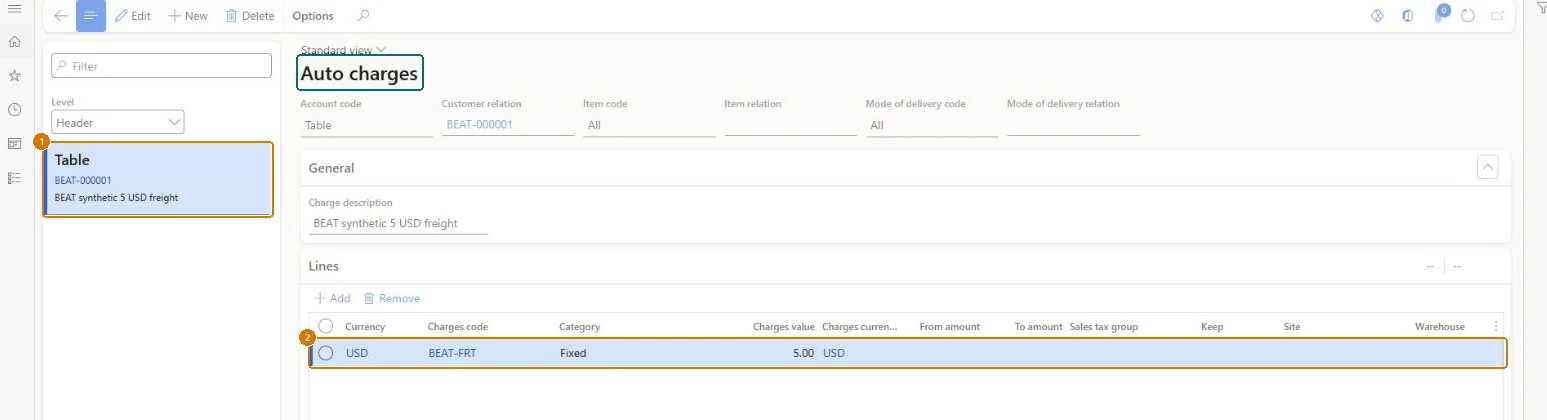This screenshot has height=420, width=1547.
Task: Select the Table BEAT-000001 list entry
Action: (x=158, y=179)
